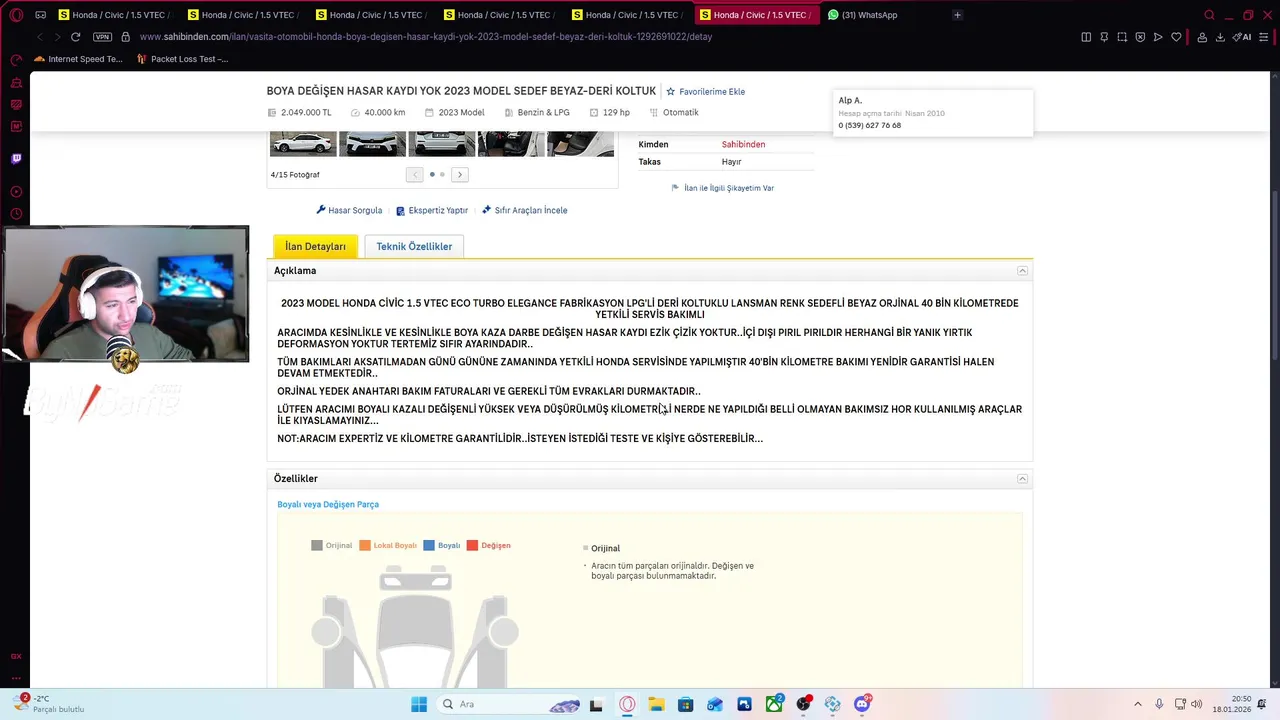Click İlan ile İlgili Şikayetim Var link
Viewport: 1280px width, 720px height.
tap(723, 188)
